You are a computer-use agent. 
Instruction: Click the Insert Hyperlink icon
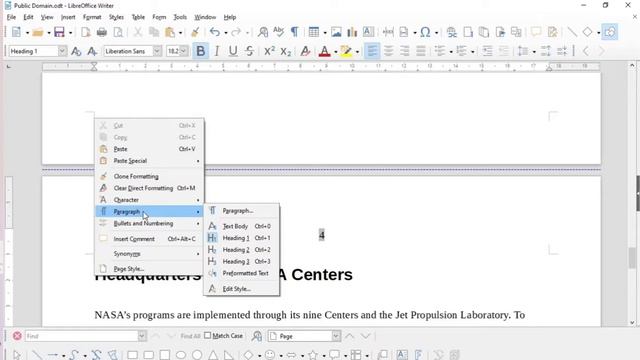point(451,32)
